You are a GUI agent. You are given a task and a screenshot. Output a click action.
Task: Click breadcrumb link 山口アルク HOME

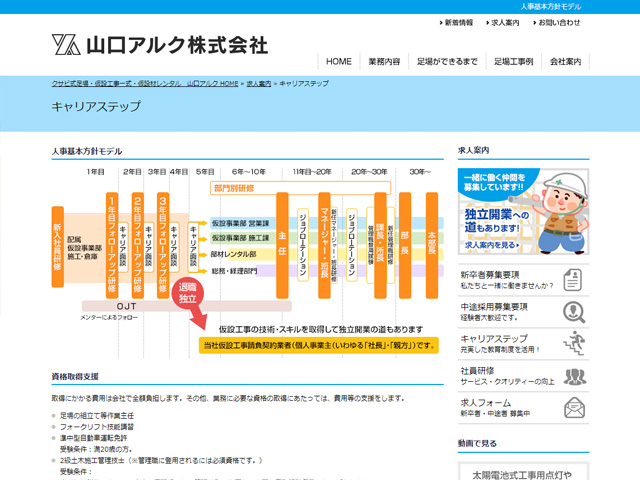click(x=145, y=84)
